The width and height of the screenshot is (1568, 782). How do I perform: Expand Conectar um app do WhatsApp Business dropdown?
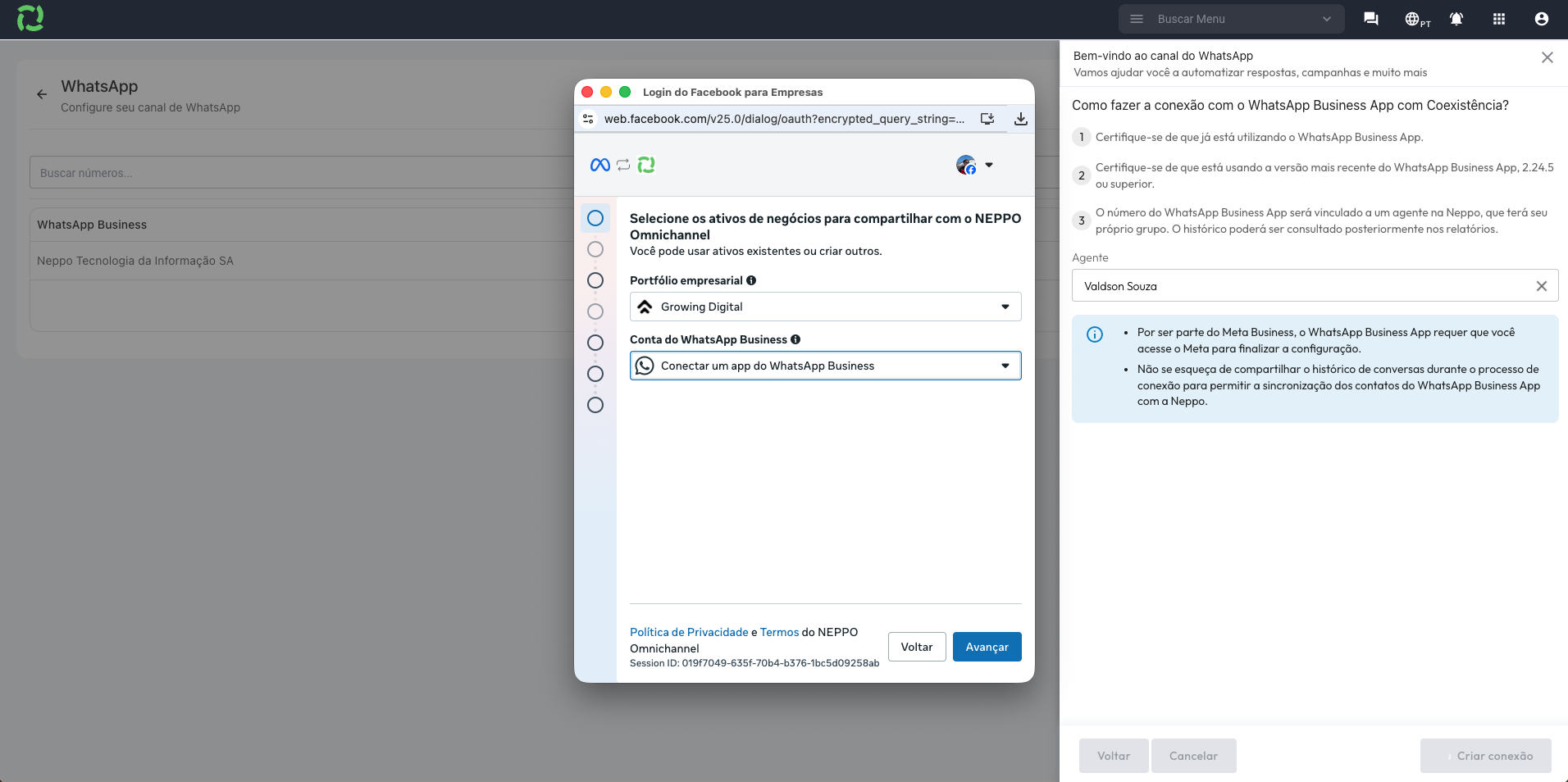(826, 366)
